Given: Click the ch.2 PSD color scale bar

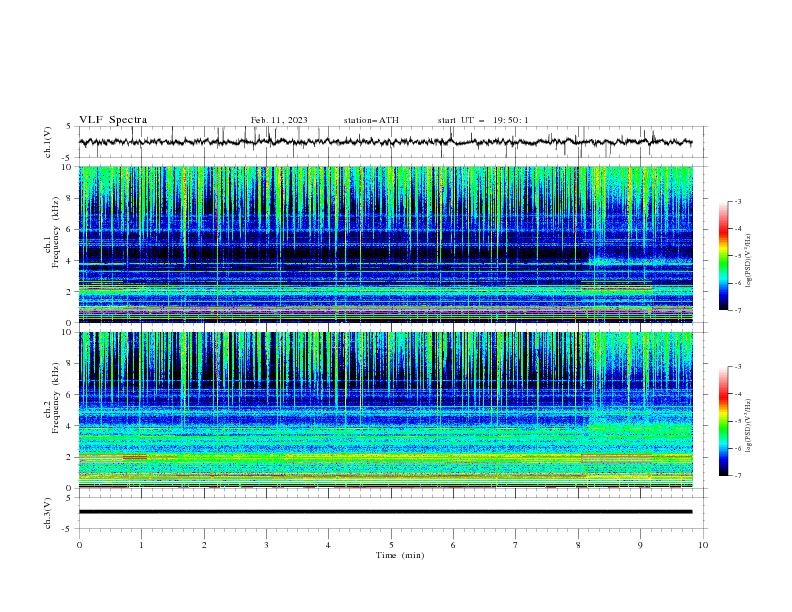Looking at the screenshot, I should tap(723, 421).
